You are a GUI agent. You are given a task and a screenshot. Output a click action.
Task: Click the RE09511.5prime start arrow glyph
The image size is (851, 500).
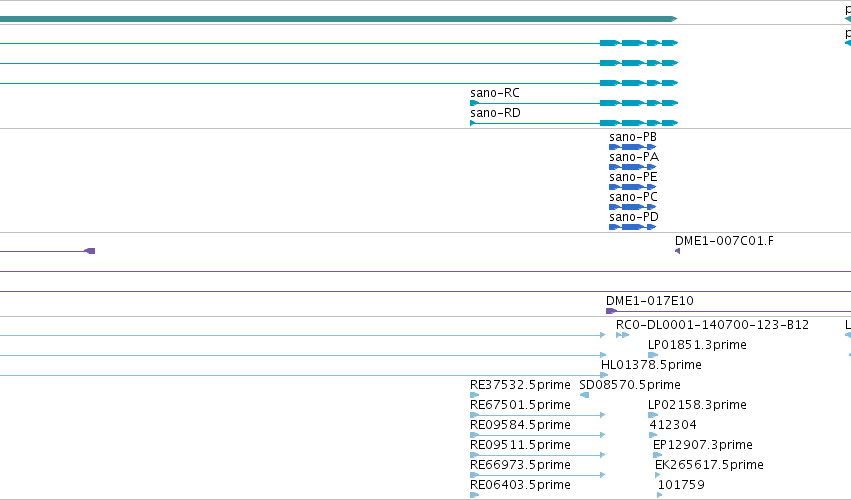click(474, 455)
